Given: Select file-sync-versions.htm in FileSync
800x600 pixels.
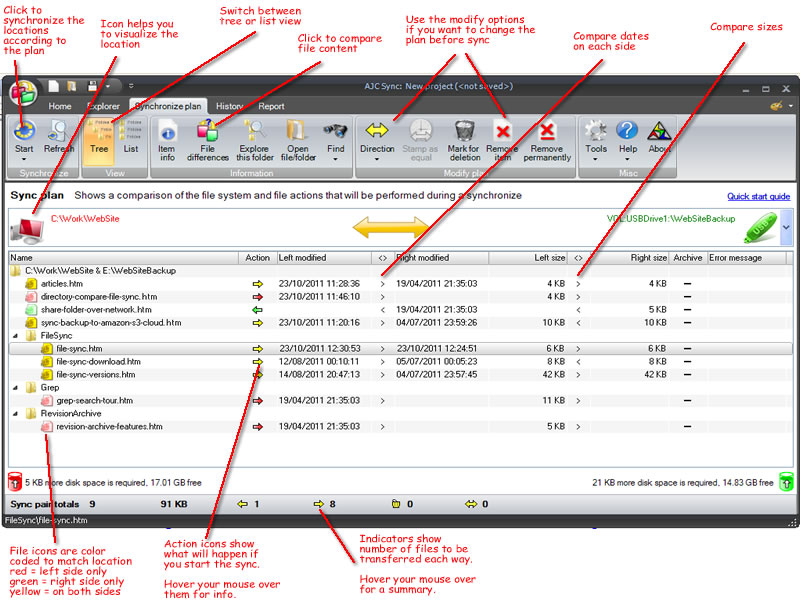Looking at the screenshot, I should pos(401,374).
